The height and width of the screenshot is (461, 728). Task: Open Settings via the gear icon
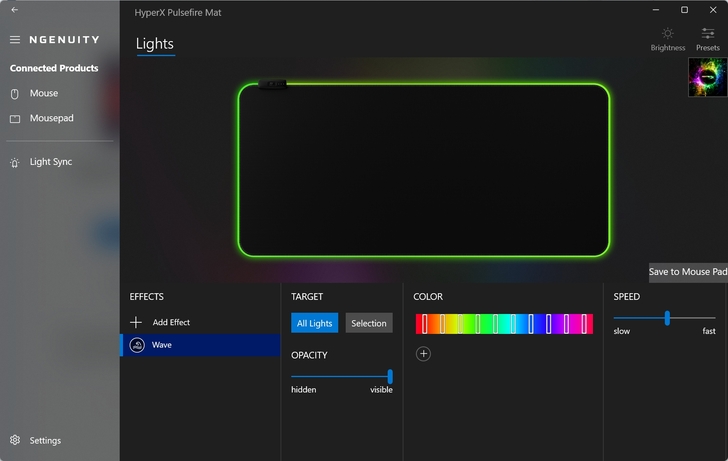pyautogui.click(x=15, y=440)
